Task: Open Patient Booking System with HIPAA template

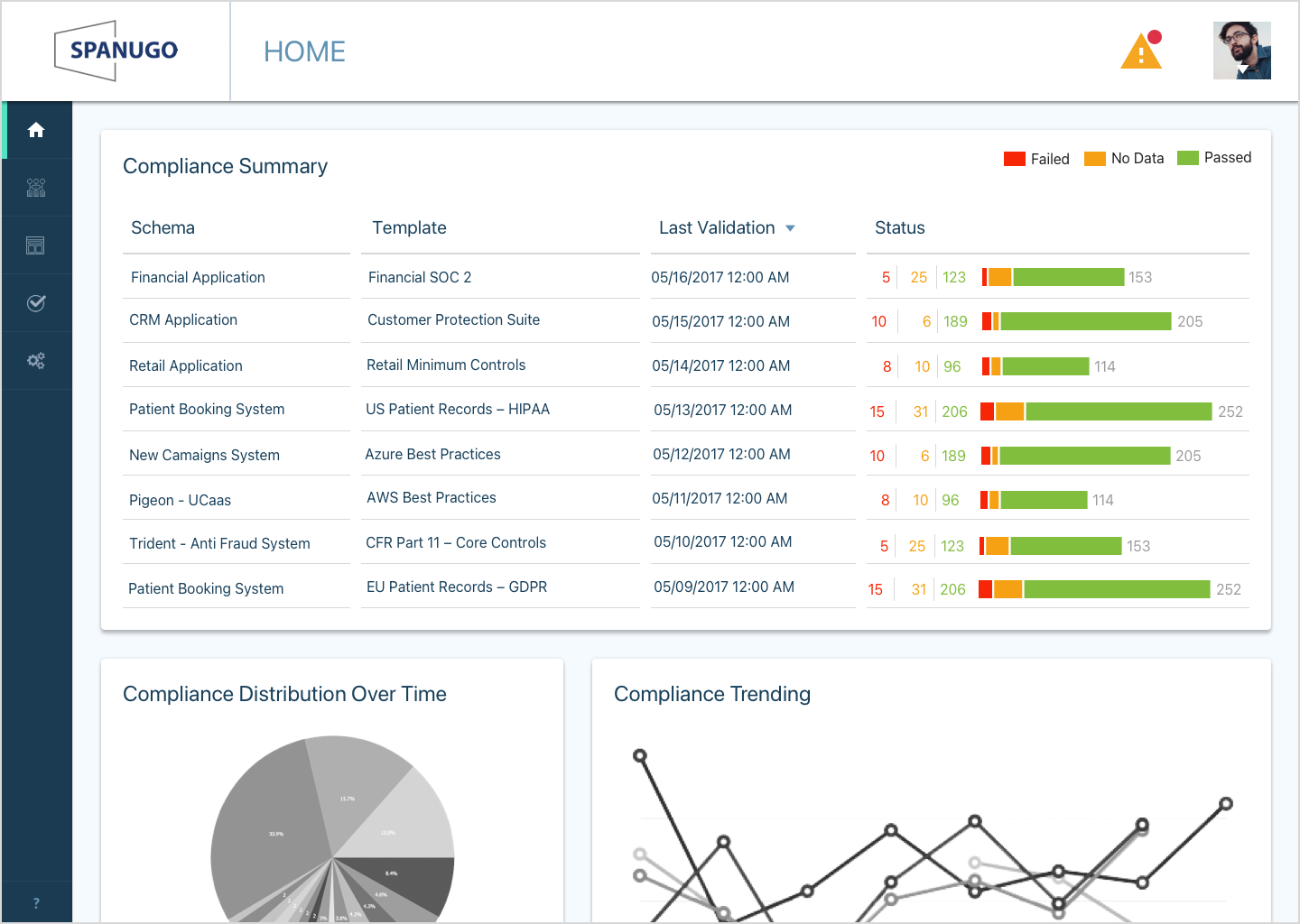Action: coord(207,409)
